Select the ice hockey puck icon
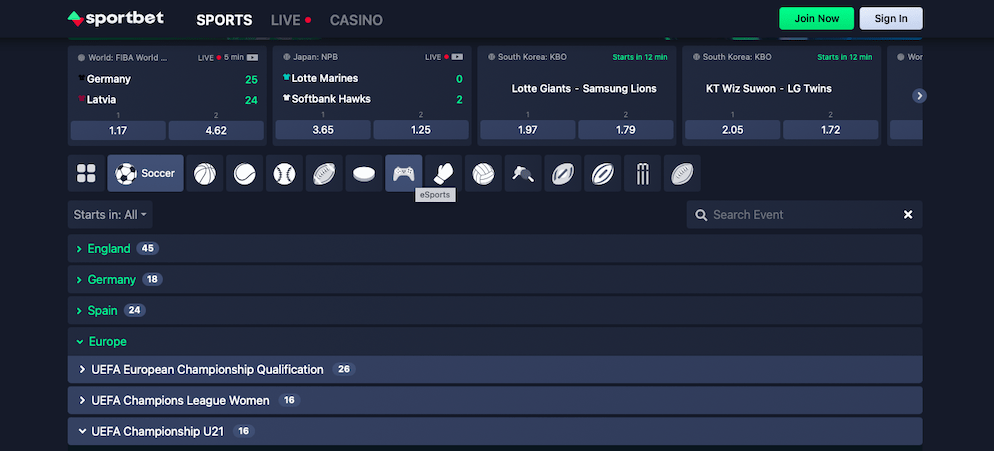This screenshot has height=451, width=994. coord(364,173)
